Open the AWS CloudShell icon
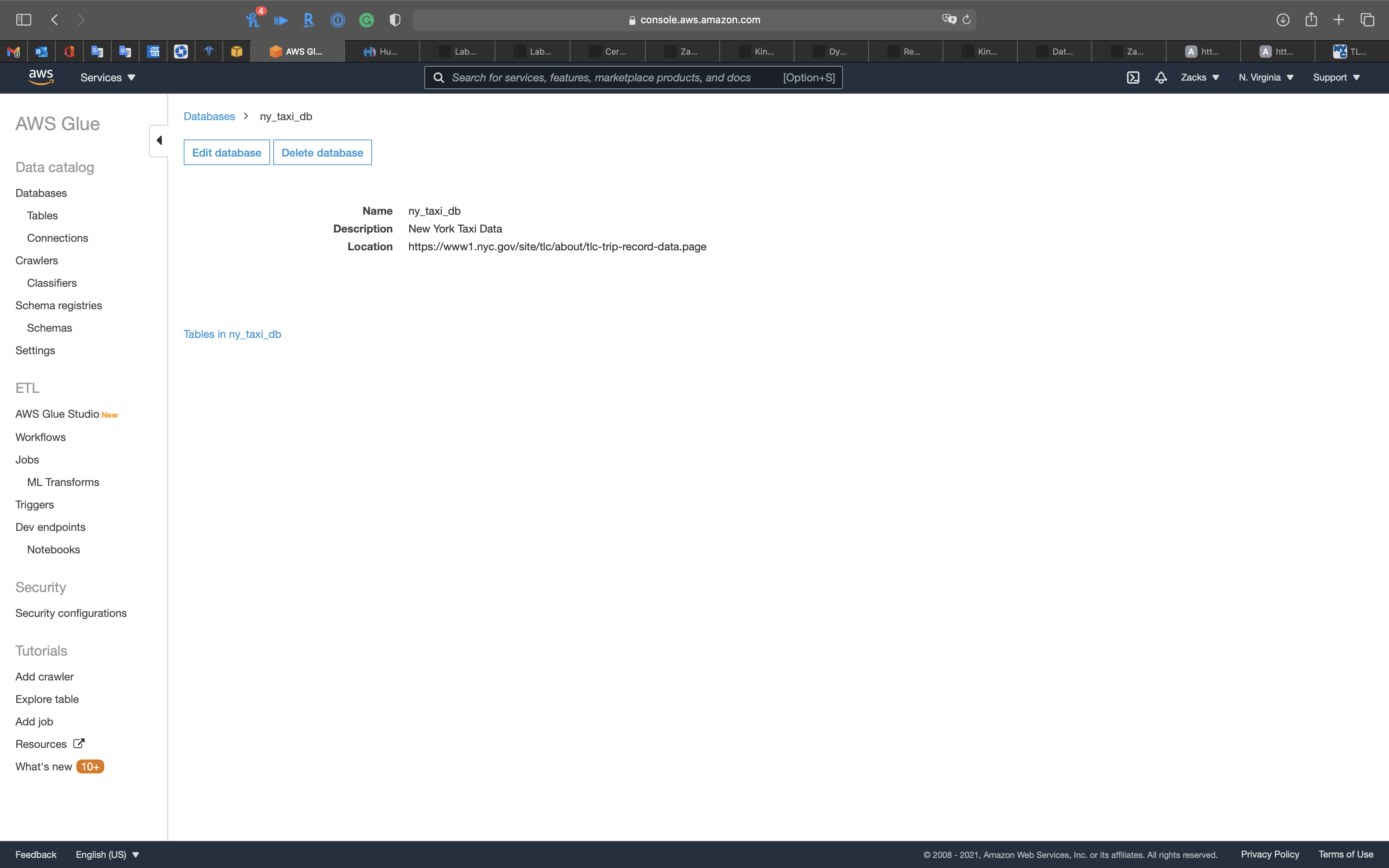Image resolution: width=1389 pixels, height=868 pixels. [1132, 77]
